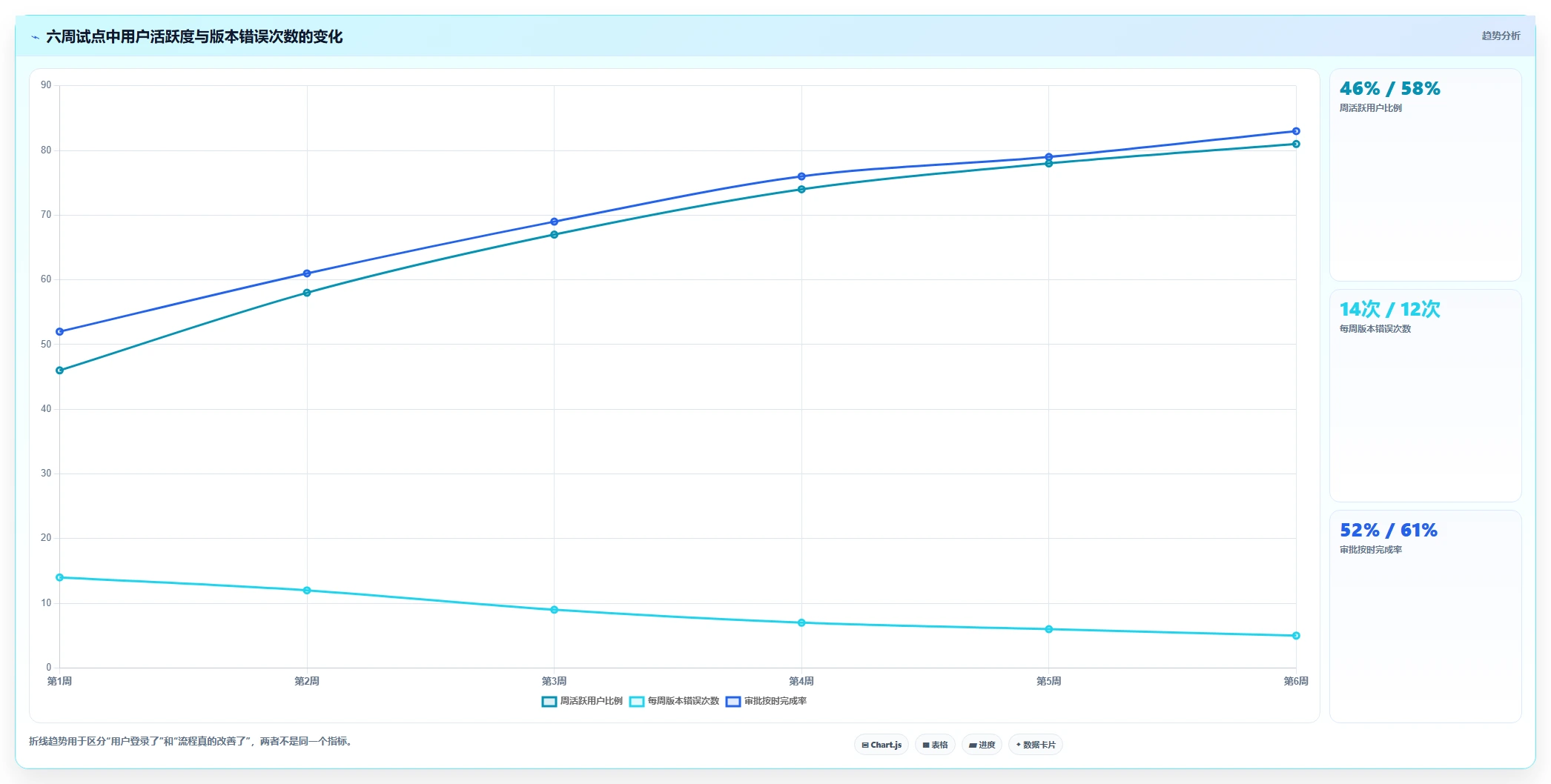Click the 70 y-axis tick label

(46, 215)
